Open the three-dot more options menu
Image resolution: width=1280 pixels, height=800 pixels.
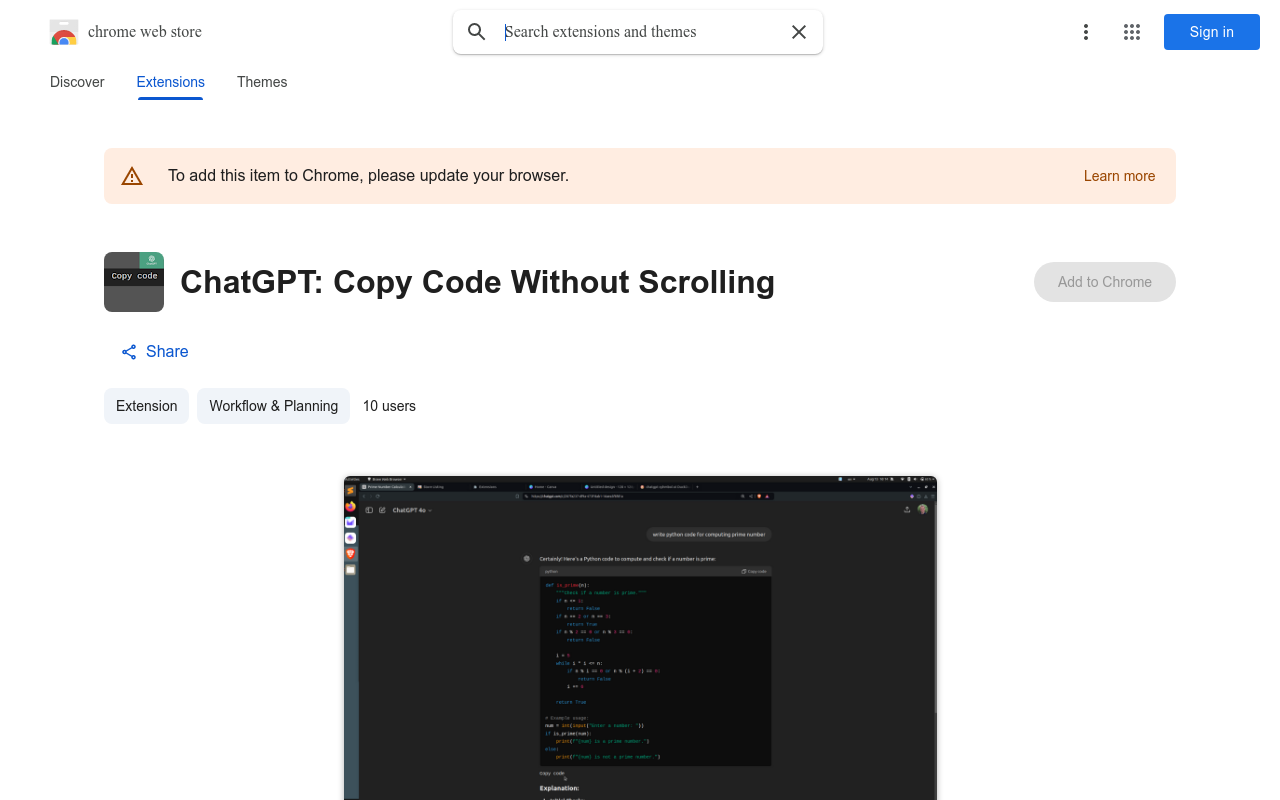pos(1086,32)
